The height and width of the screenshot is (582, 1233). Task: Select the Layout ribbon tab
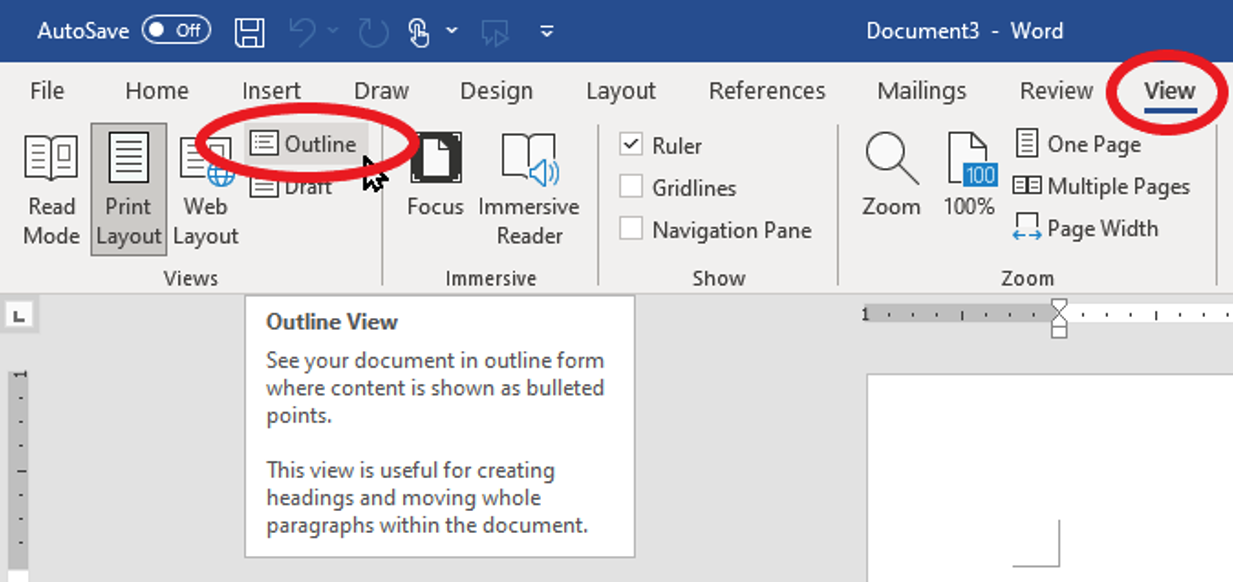[621, 91]
